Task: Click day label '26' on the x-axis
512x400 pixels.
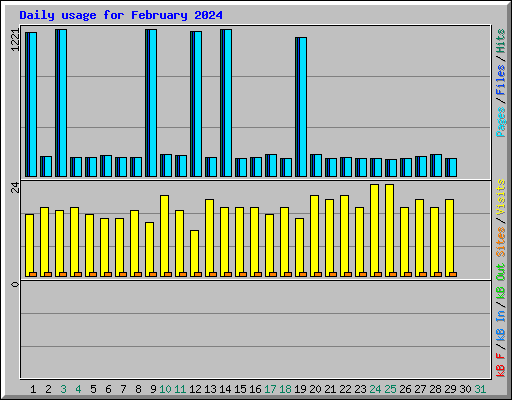Action: pyautogui.click(x=405, y=389)
